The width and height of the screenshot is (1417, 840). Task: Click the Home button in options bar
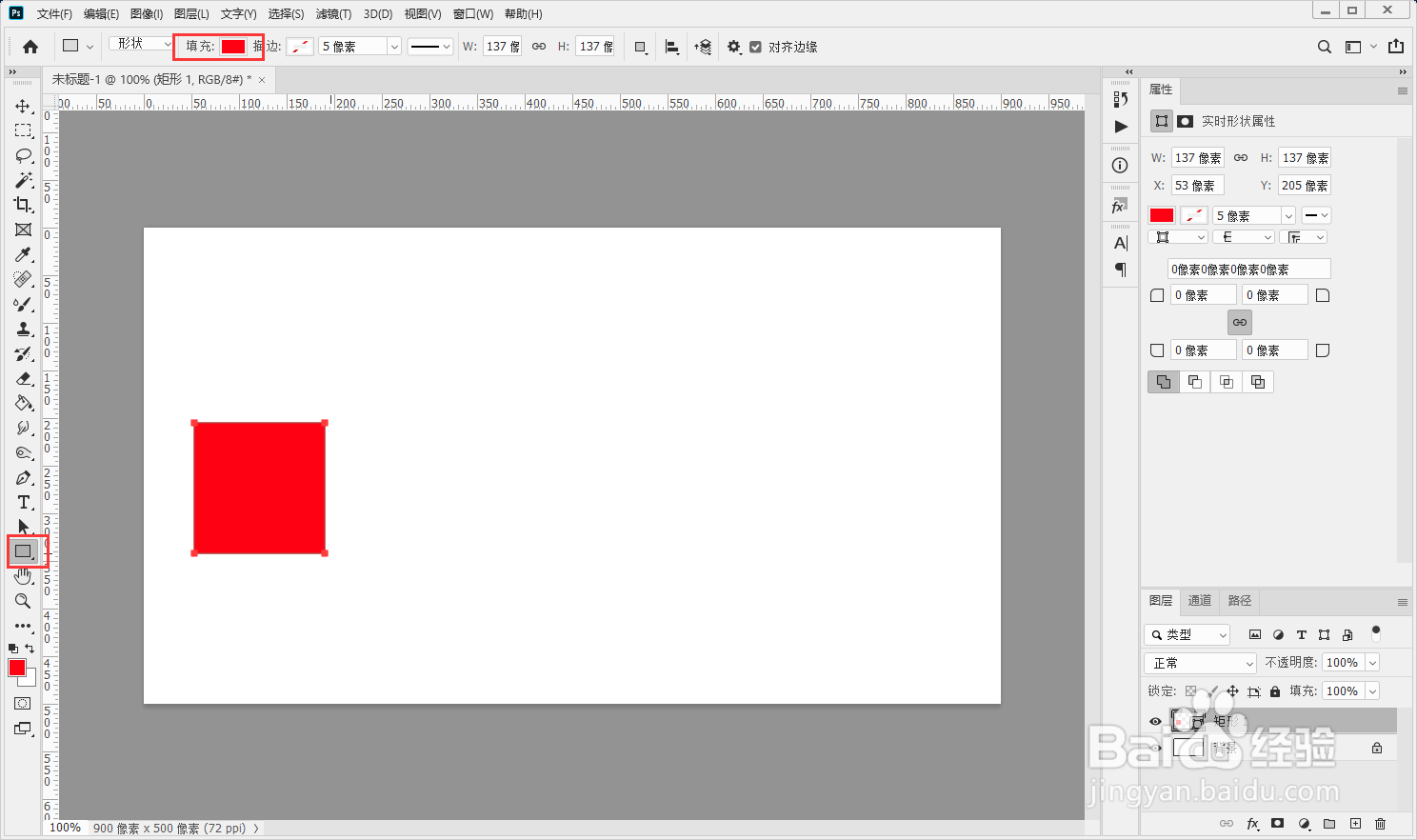point(30,47)
